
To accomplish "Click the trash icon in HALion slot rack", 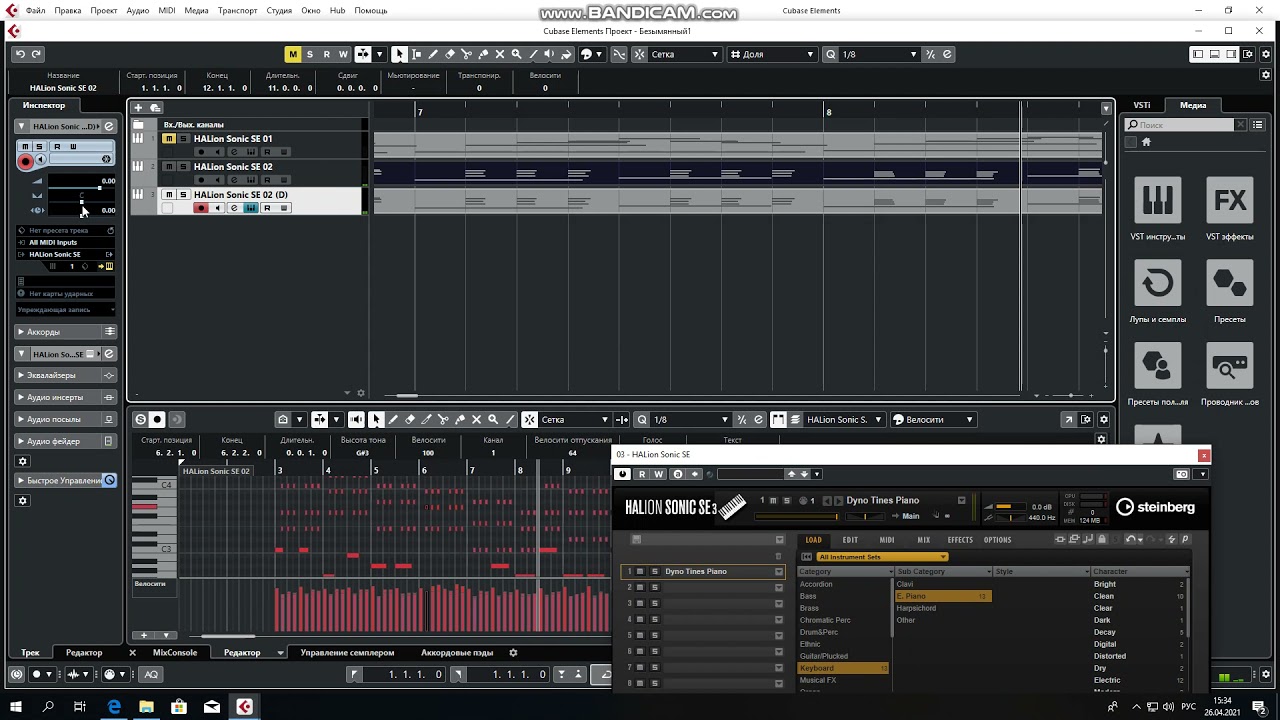I will coord(779,556).
